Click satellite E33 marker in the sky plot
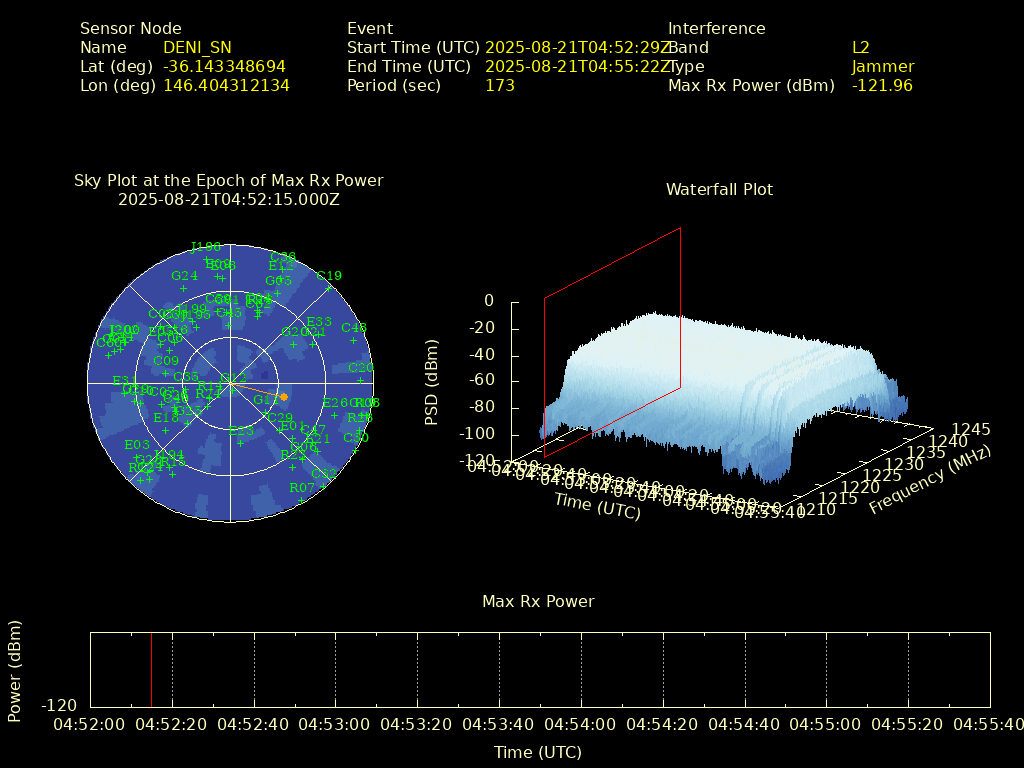Image resolution: width=1024 pixels, height=768 pixels. point(318,334)
